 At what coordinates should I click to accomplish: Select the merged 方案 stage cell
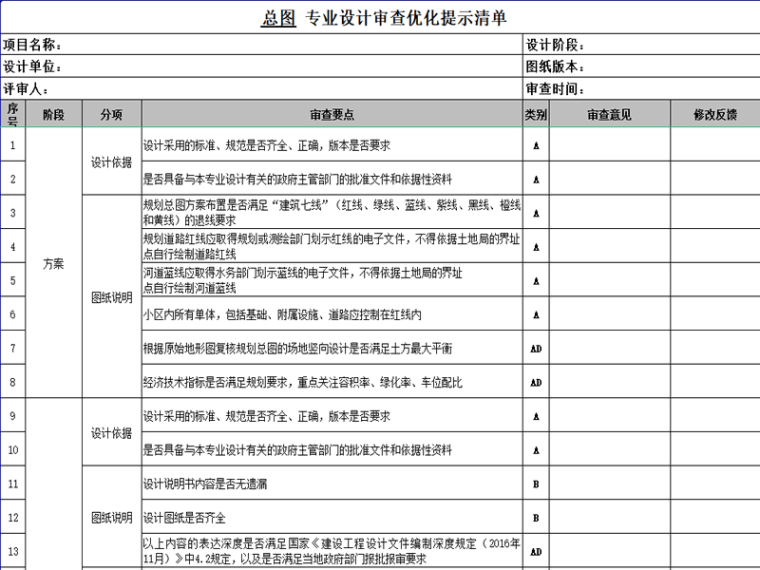coord(54,264)
